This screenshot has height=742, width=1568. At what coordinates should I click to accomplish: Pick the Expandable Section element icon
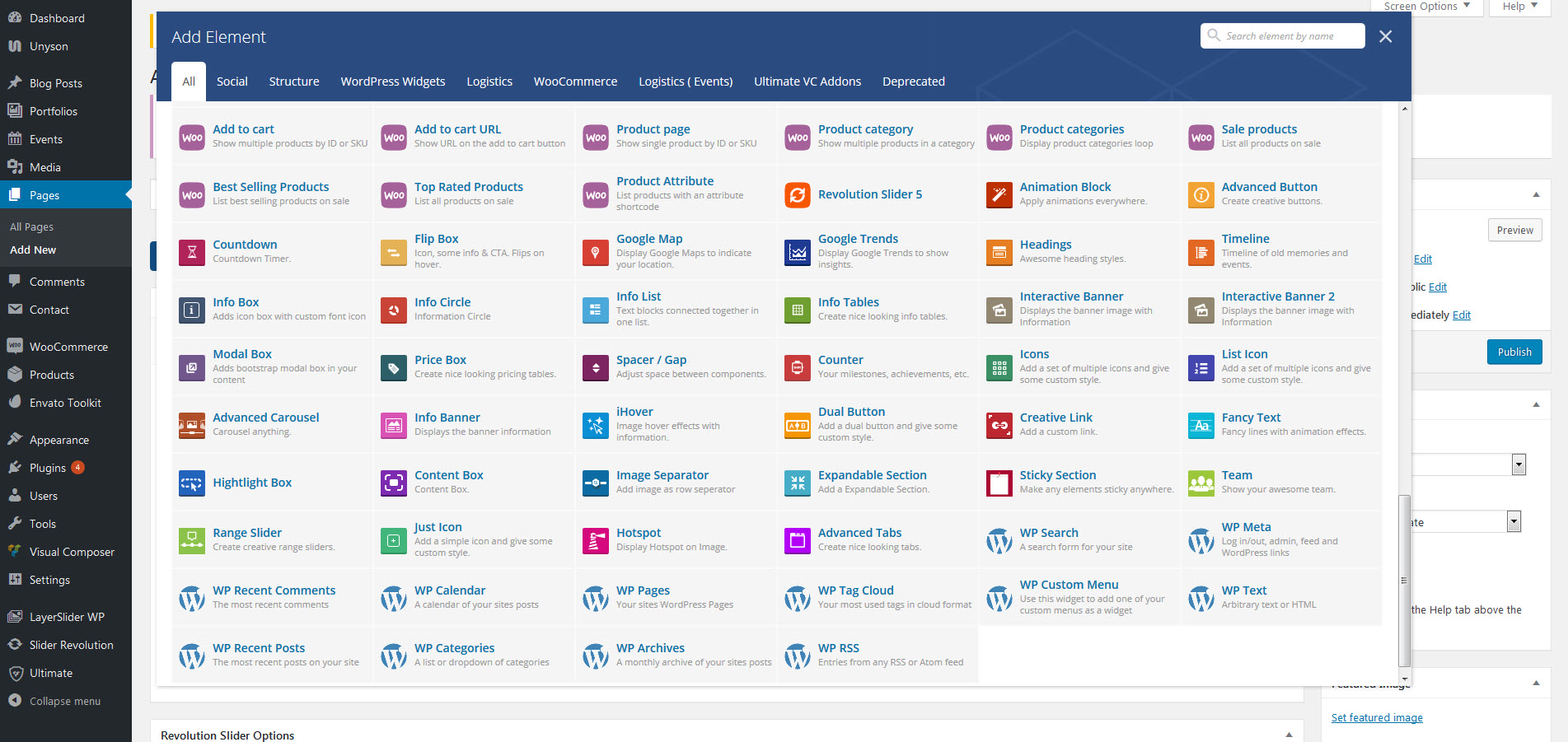798,483
